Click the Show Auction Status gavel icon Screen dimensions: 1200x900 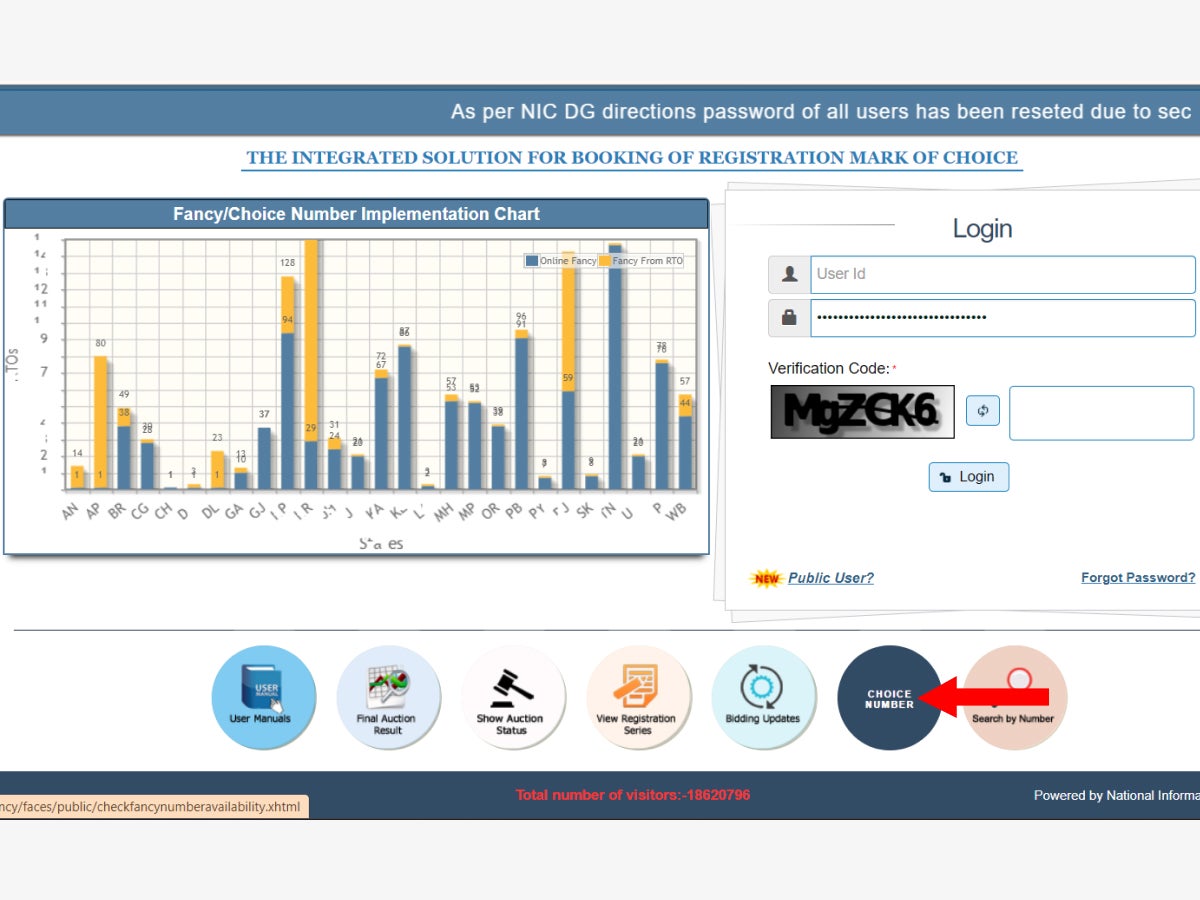(513, 697)
